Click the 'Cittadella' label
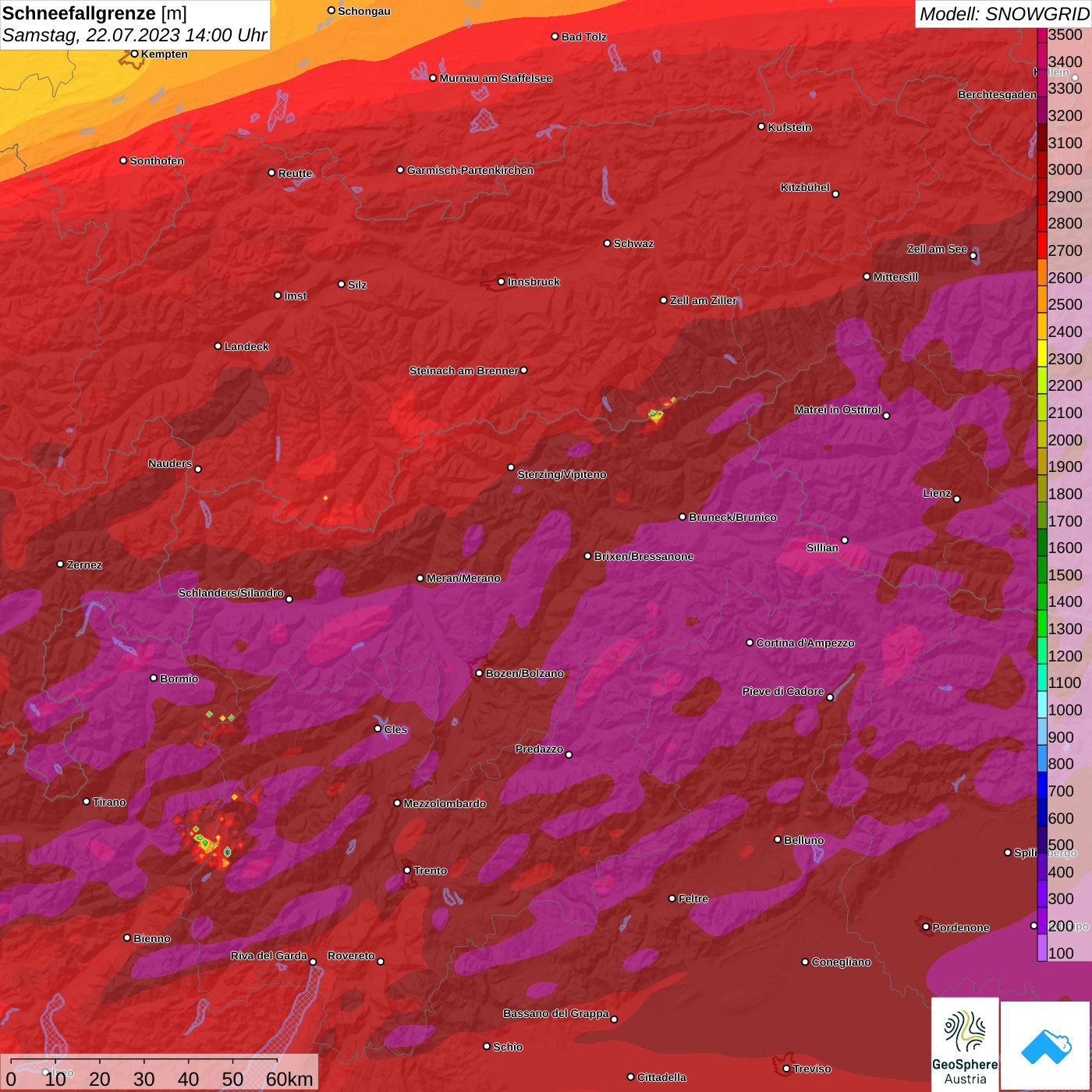 pyautogui.click(x=661, y=1077)
